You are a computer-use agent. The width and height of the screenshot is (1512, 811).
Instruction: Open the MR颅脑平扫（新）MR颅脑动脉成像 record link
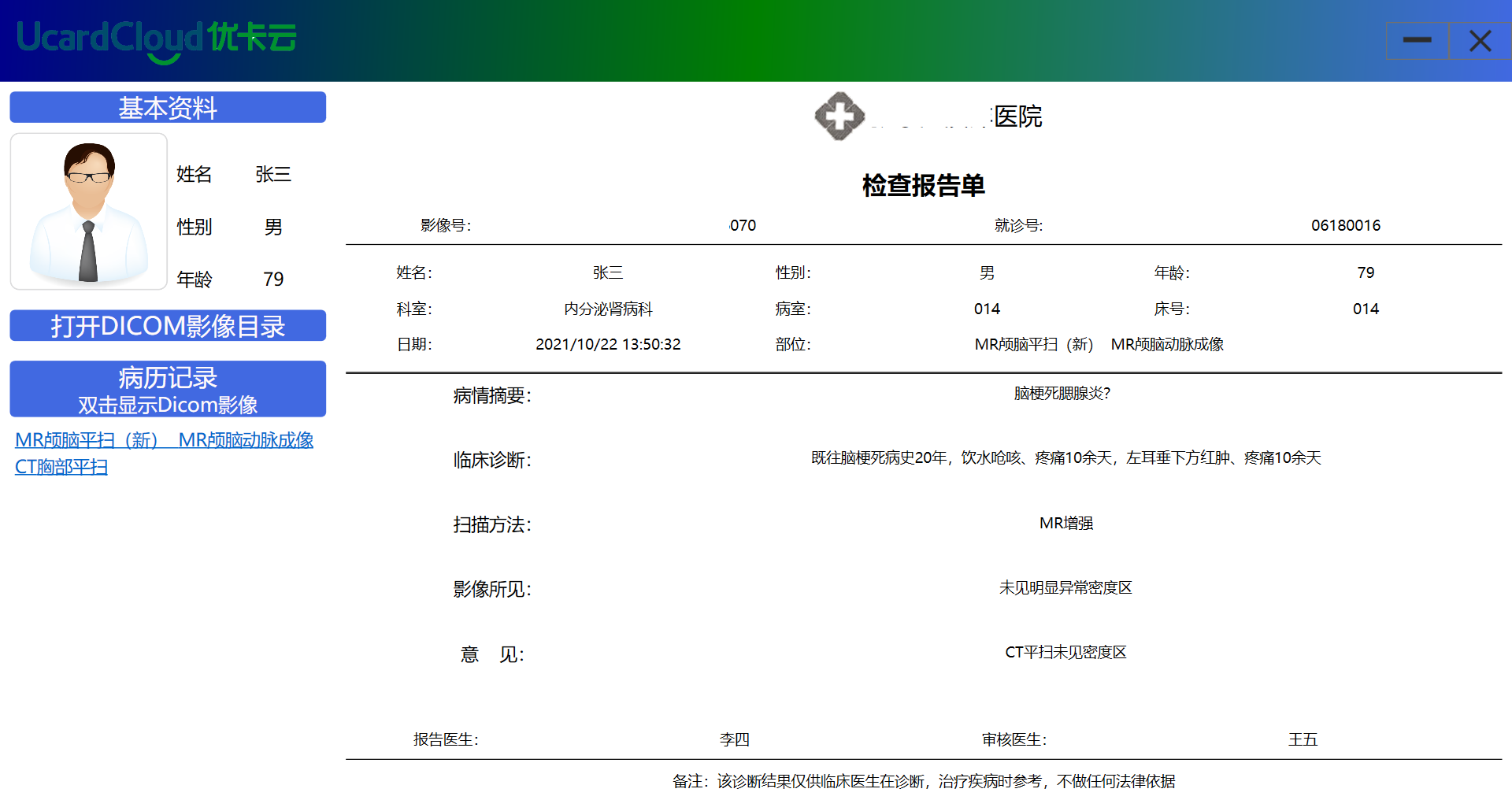(x=164, y=440)
